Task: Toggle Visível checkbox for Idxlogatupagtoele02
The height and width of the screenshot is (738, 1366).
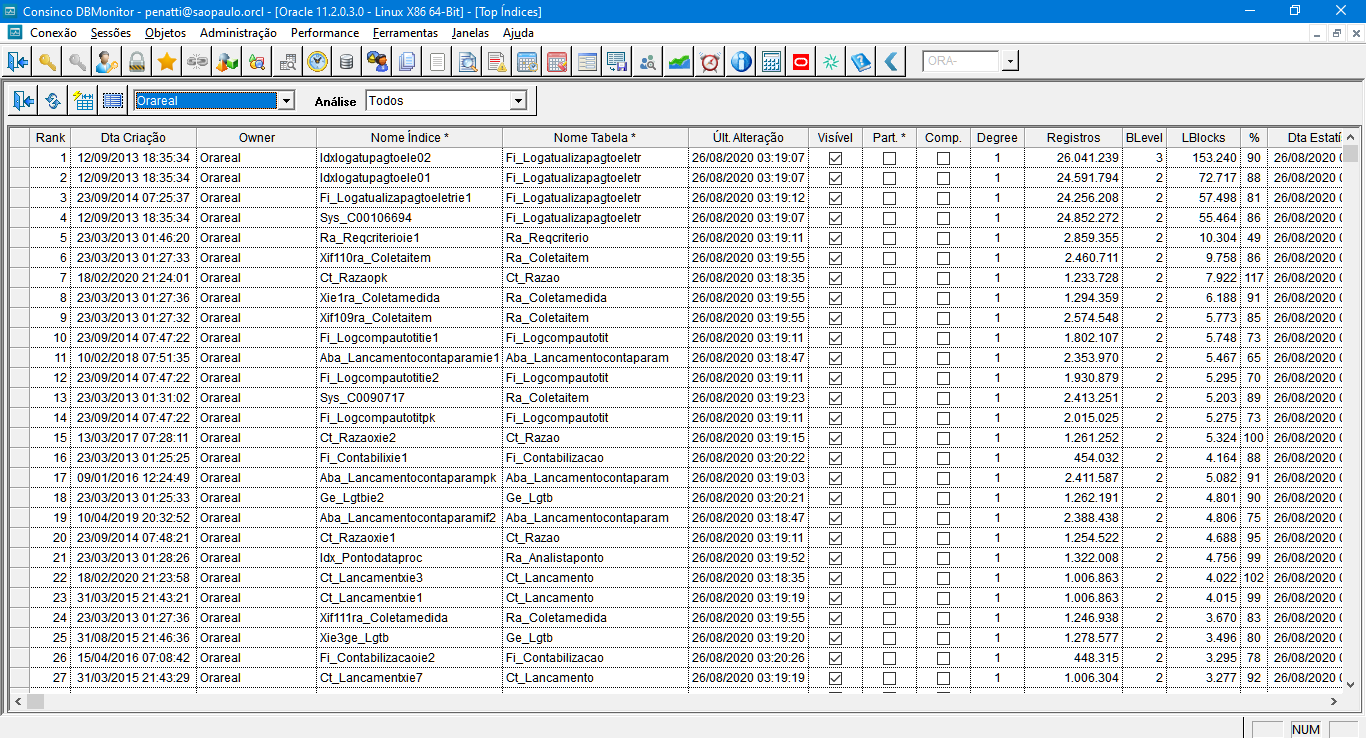Action: 835,158
